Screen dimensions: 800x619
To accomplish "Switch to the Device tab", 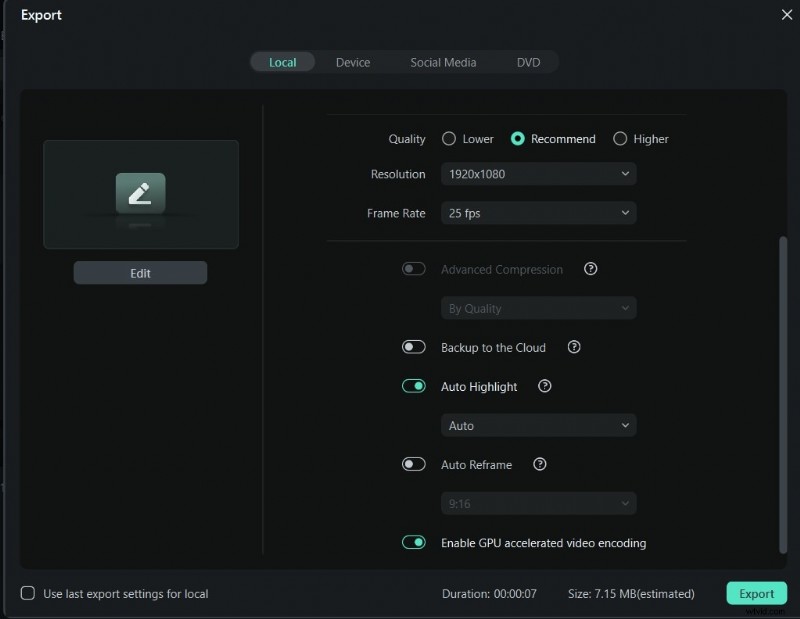I will pos(353,62).
